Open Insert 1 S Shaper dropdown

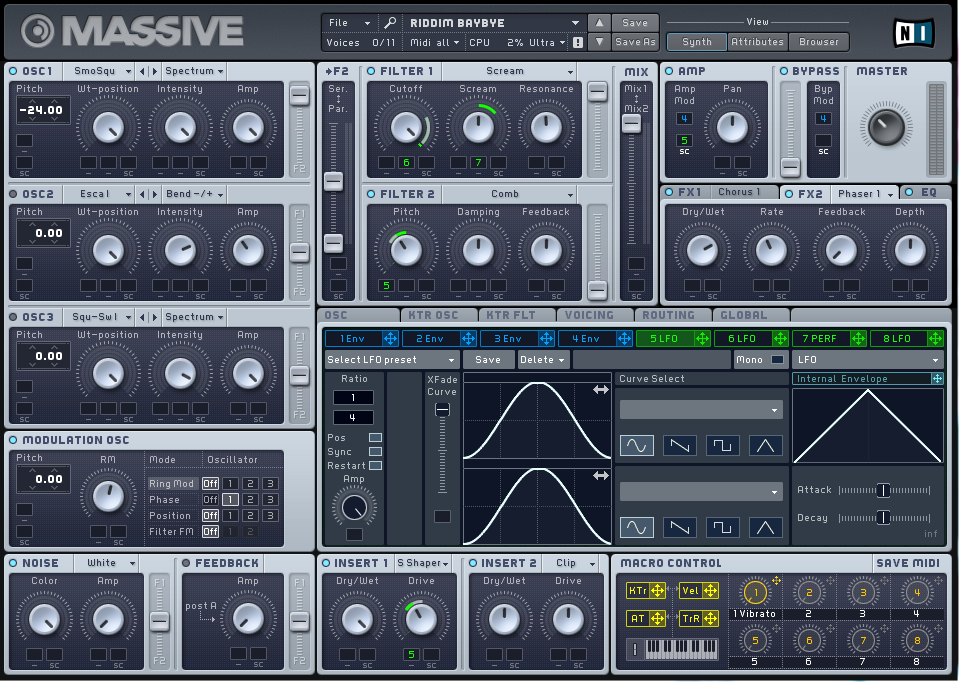click(423, 563)
